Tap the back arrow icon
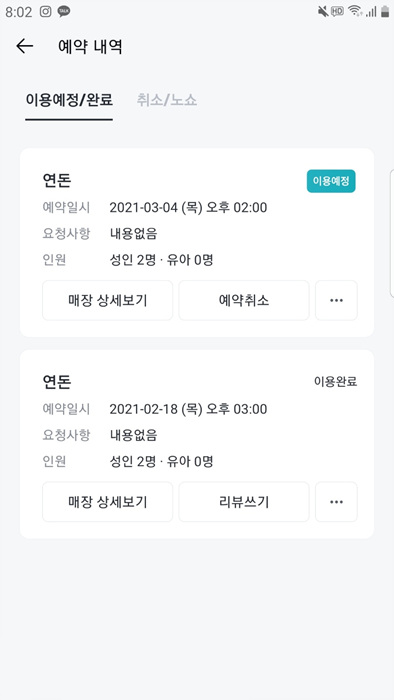The image size is (394, 700). 25,46
